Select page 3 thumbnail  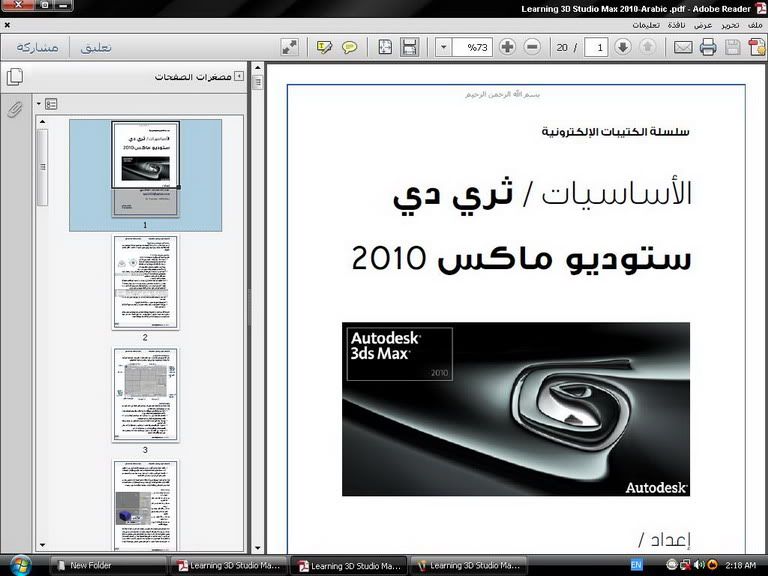click(145, 395)
